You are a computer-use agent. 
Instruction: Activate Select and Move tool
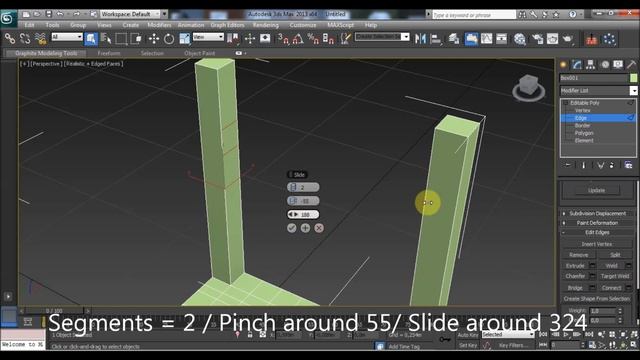coord(153,39)
